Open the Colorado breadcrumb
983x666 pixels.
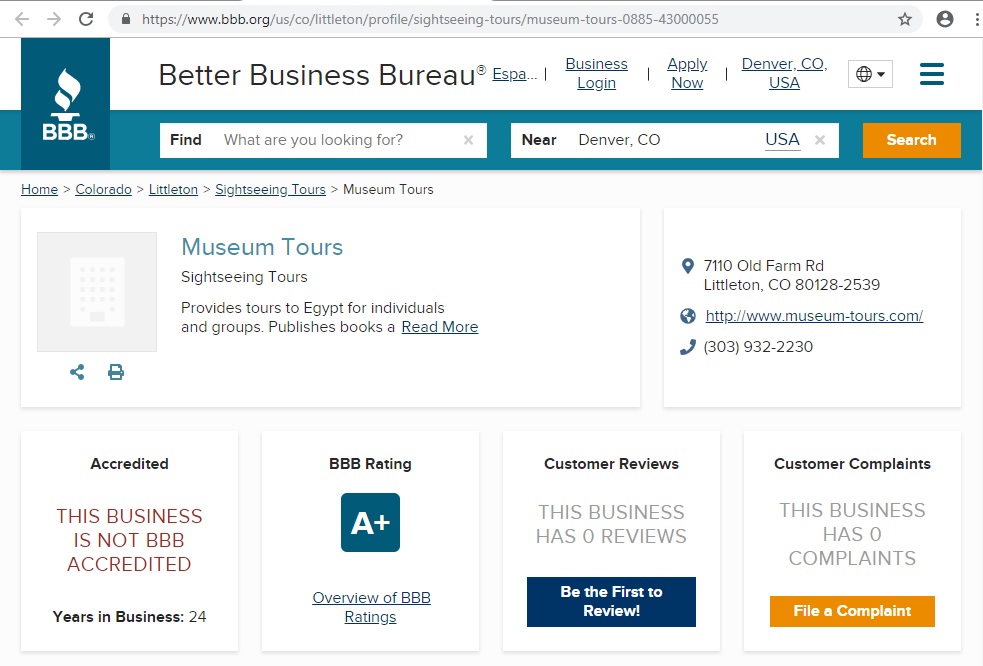tap(103, 189)
